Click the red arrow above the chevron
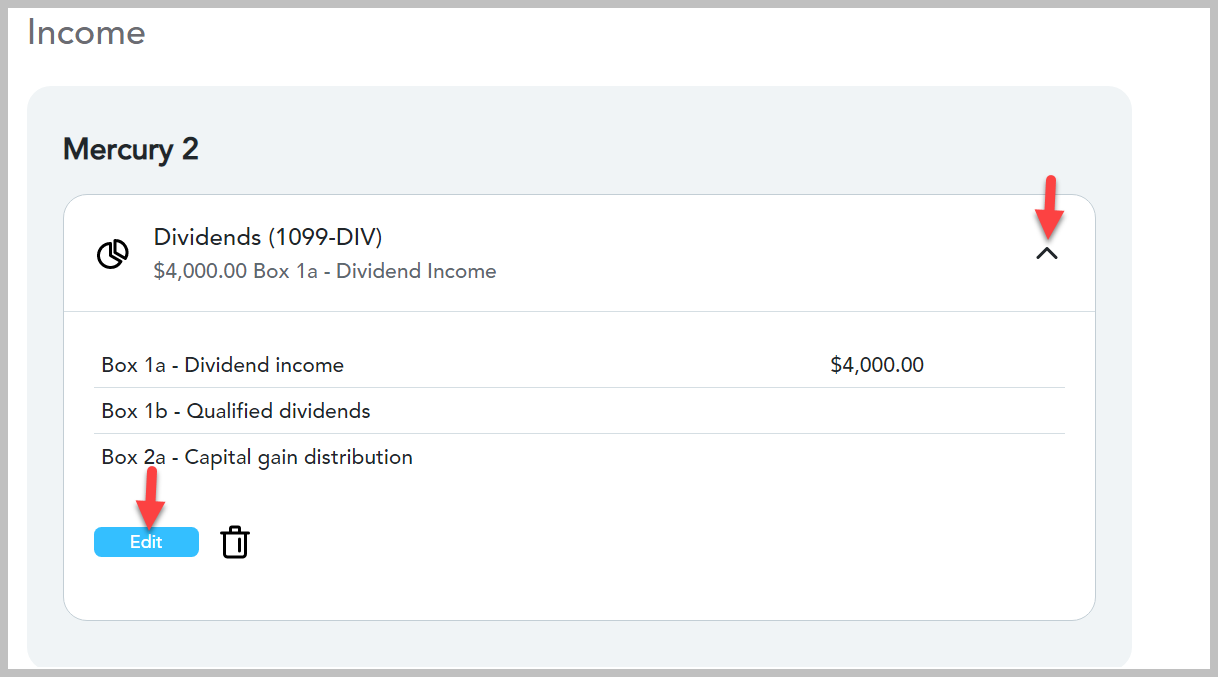Viewport: 1218px width, 677px height. [x=1049, y=206]
